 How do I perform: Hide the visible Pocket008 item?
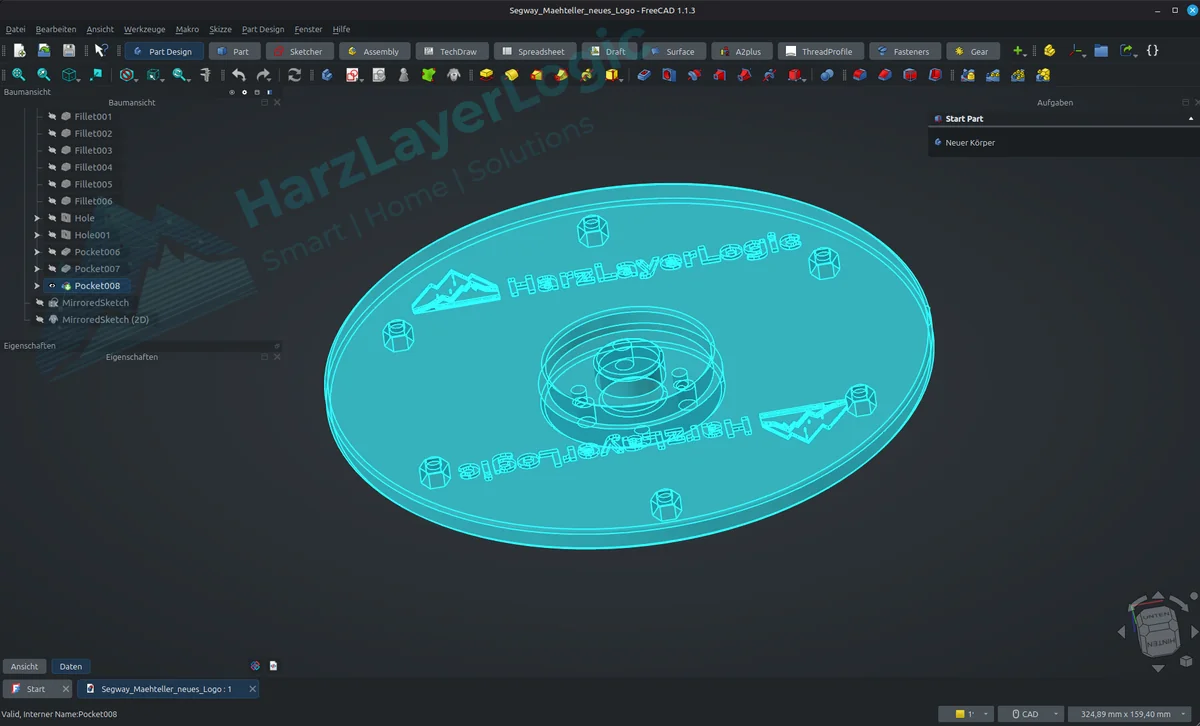[52, 286]
